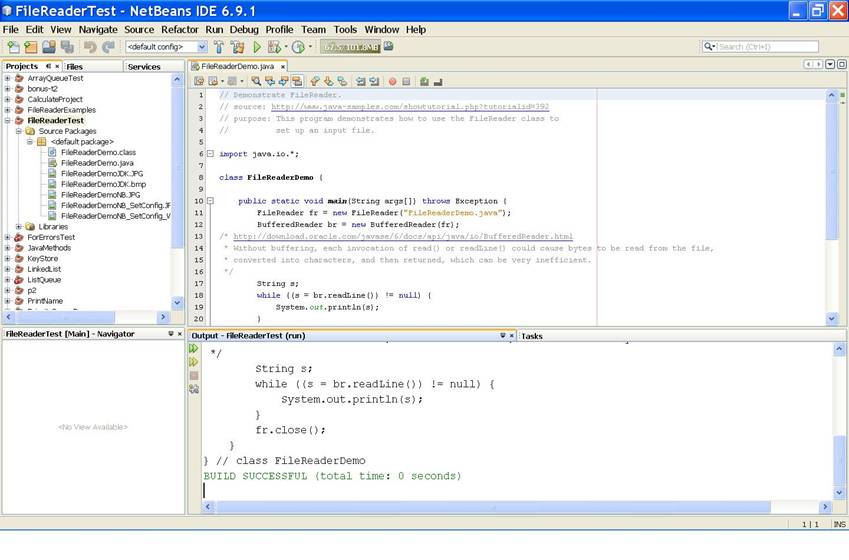Toggle code fold at class FileReaderDemo line

[209, 177]
